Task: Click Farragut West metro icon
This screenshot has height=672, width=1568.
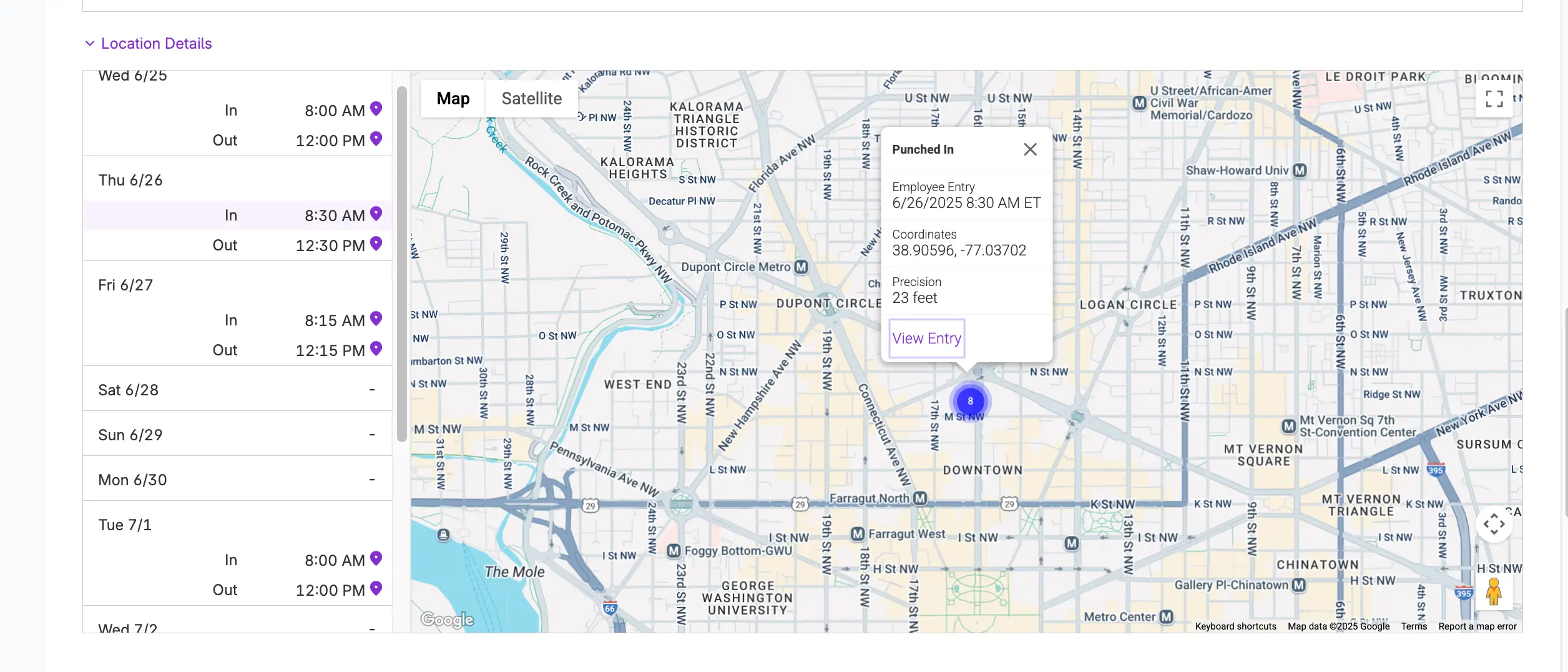Action: pyautogui.click(x=858, y=534)
